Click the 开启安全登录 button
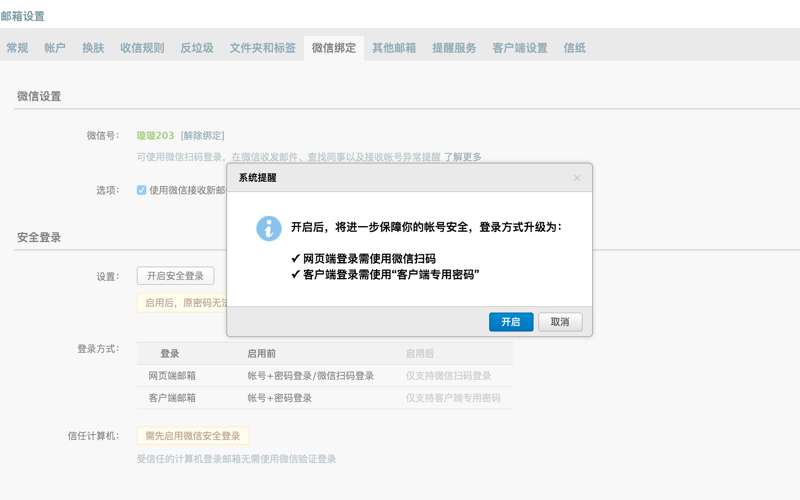Image resolution: width=800 pixels, height=500 pixels. [x=175, y=276]
